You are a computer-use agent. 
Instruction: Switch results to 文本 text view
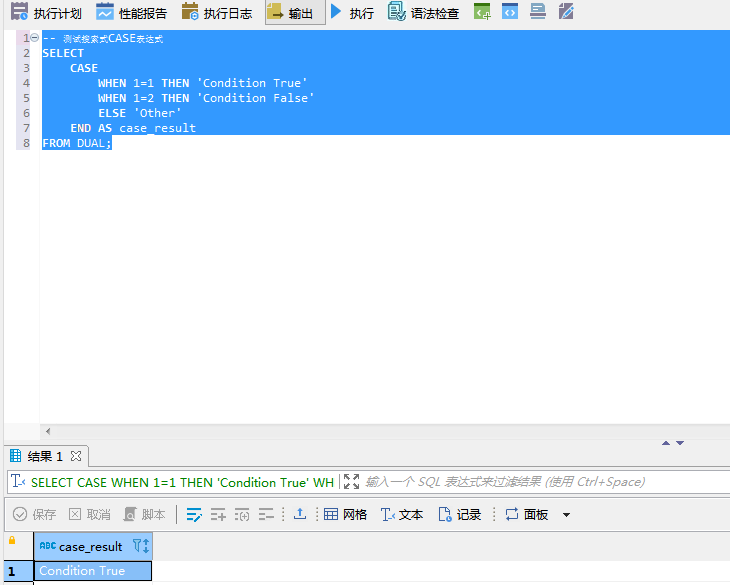(x=402, y=514)
